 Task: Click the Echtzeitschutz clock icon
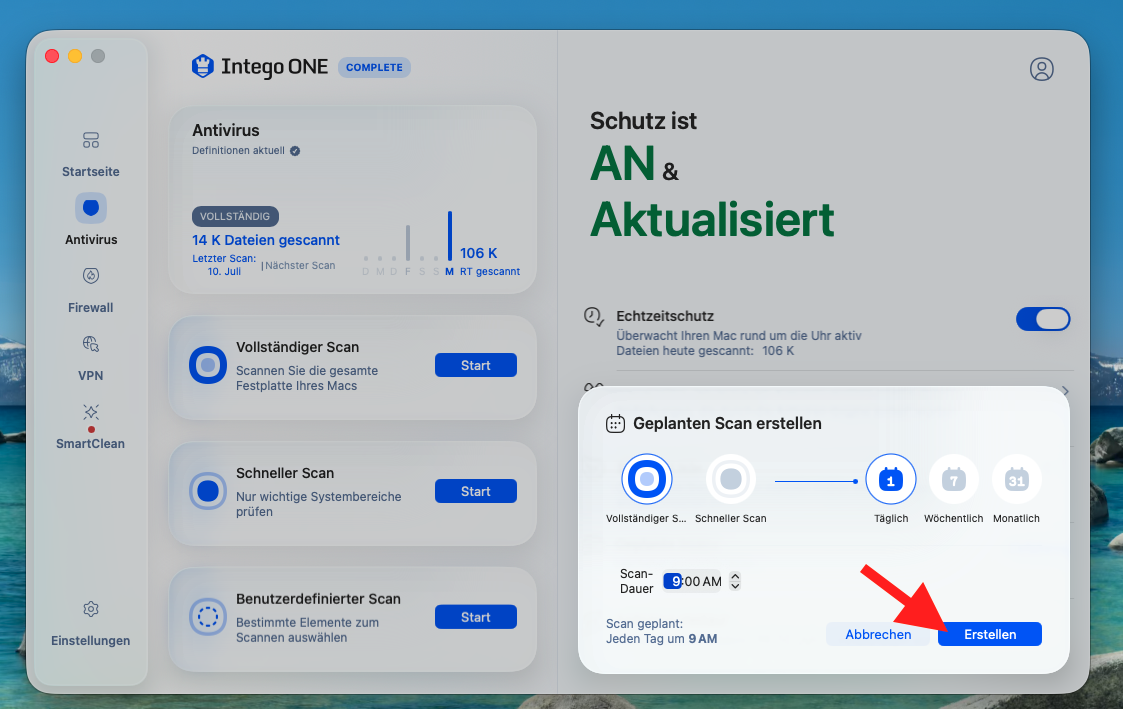[x=594, y=316]
